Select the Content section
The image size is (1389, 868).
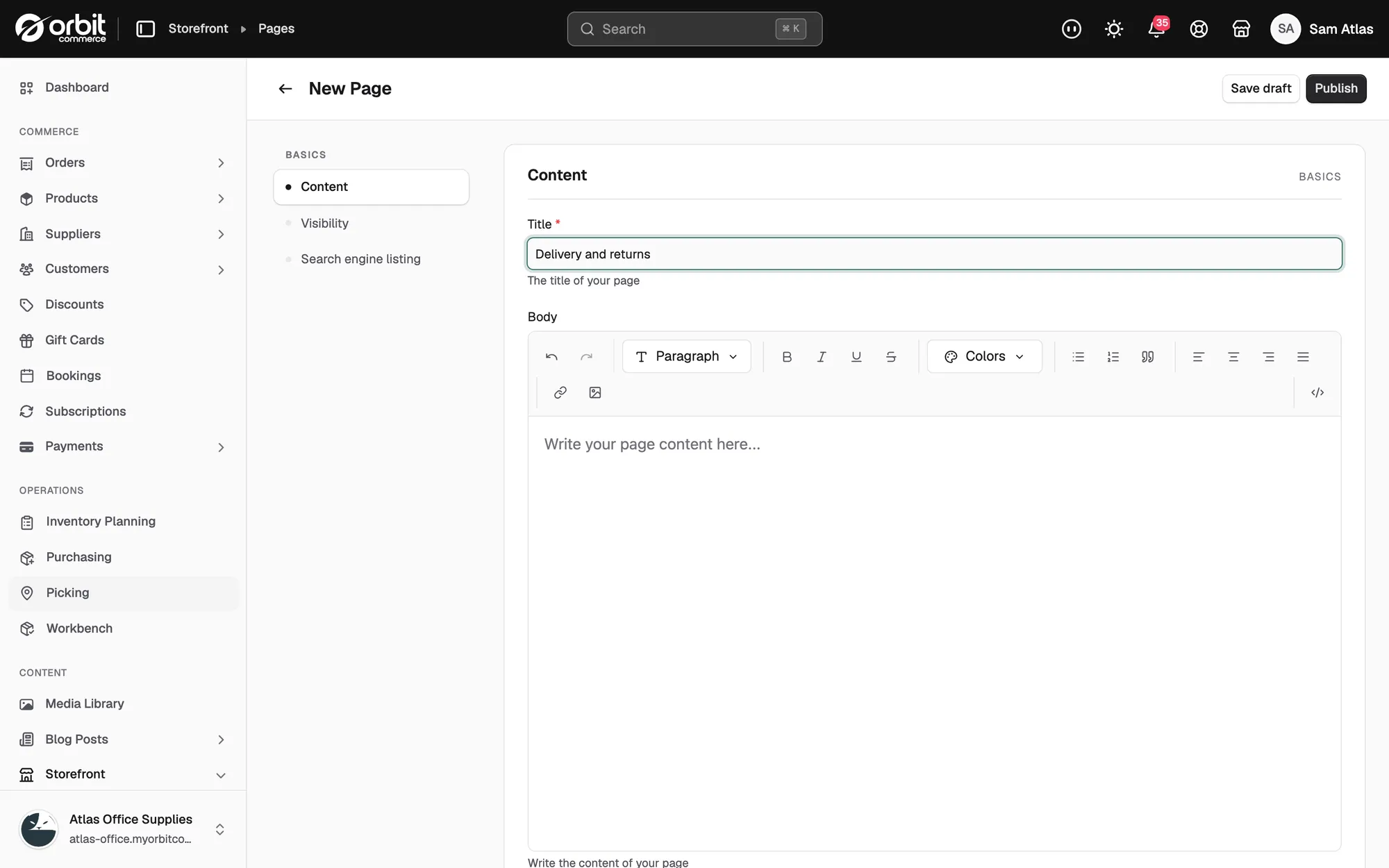pyautogui.click(x=371, y=187)
